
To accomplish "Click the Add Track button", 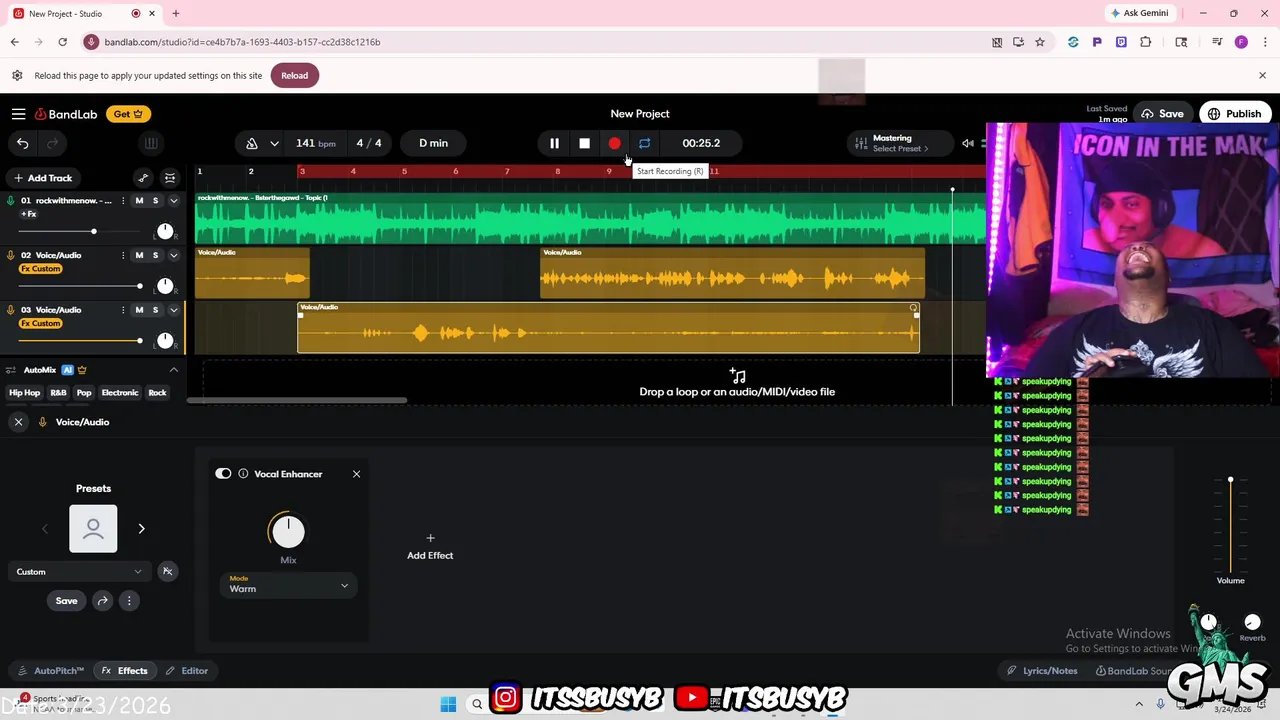I will (42, 178).
